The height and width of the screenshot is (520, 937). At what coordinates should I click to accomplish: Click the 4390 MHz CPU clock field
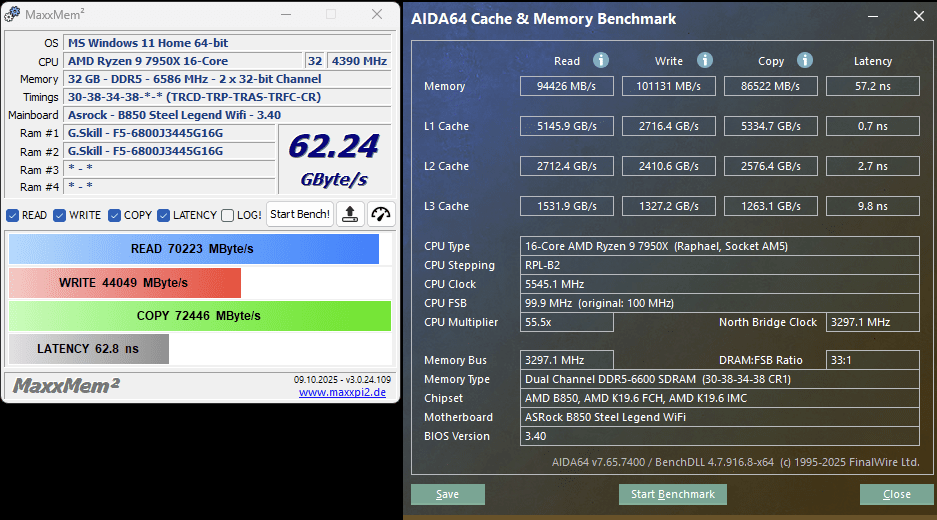pyautogui.click(x=359, y=61)
